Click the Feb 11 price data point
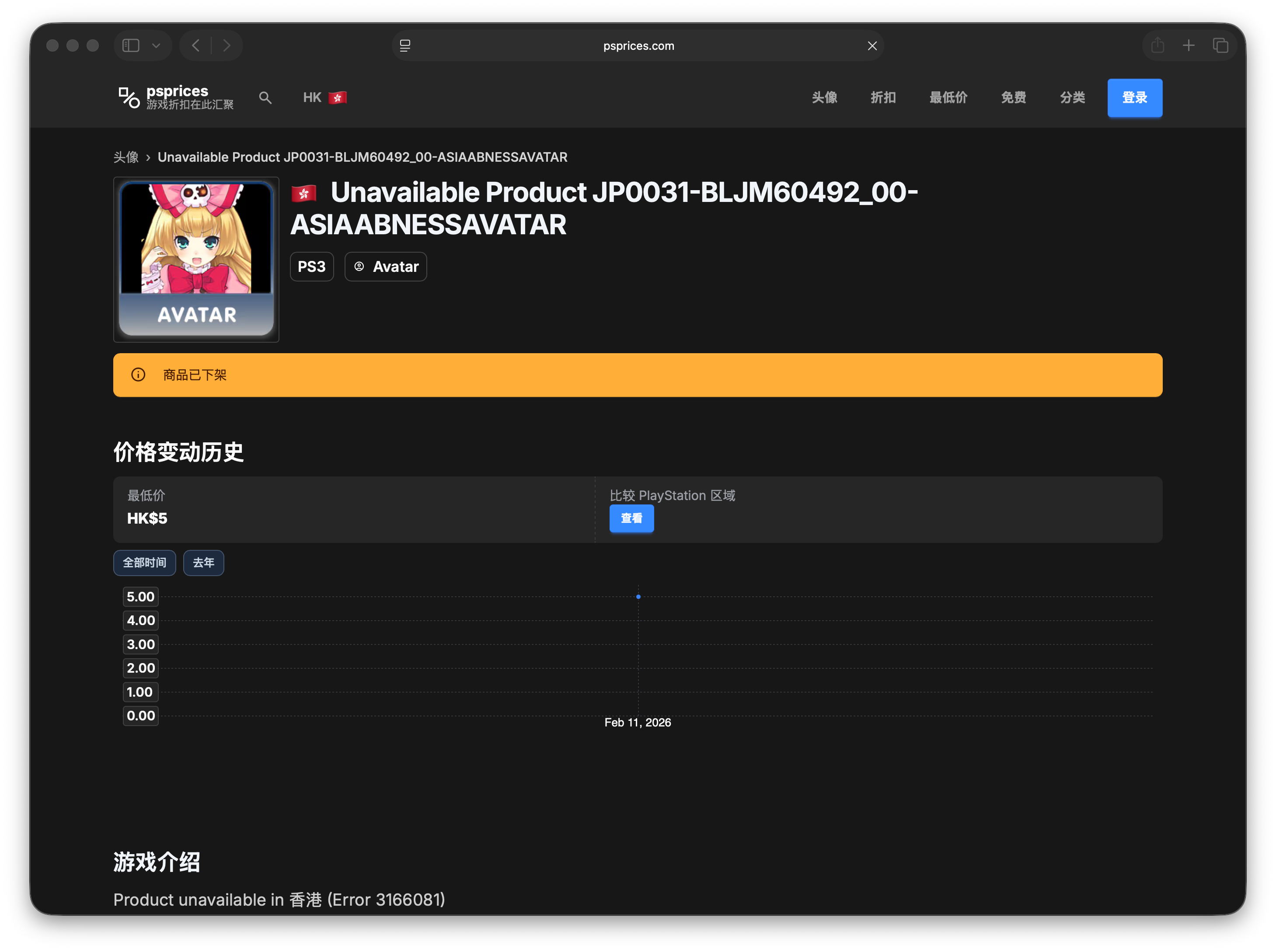The height and width of the screenshot is (952, 1276). tap(638, 597)
